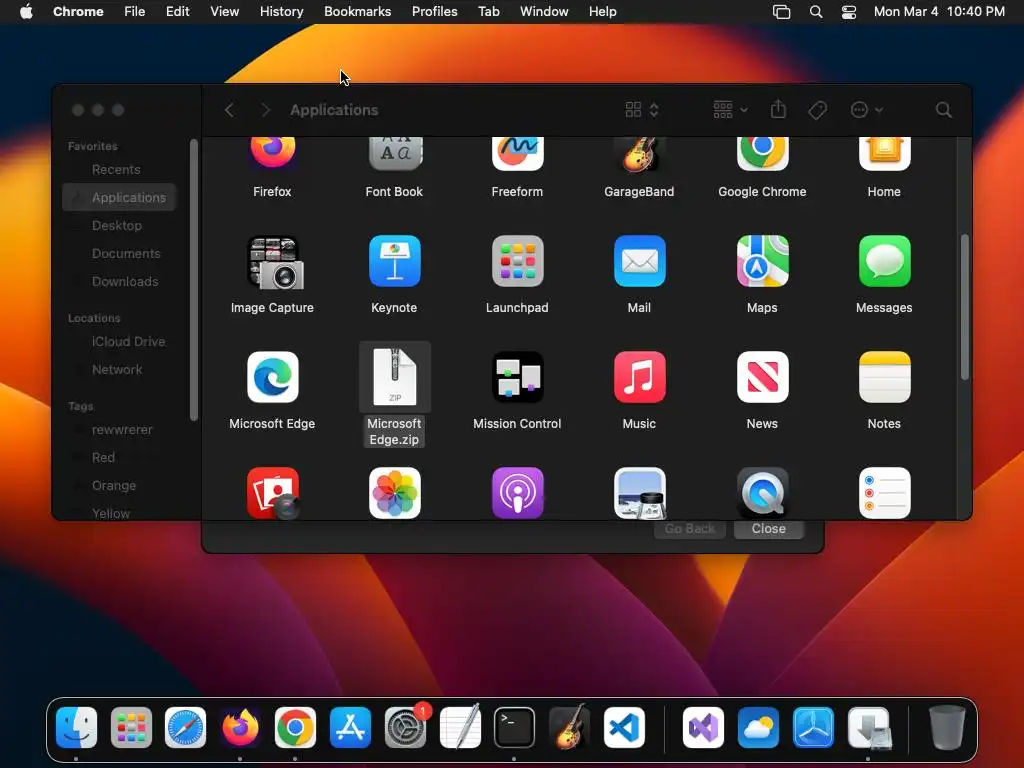
Task: Open the Group By dropdown in Finder
Action: [730, 110]
